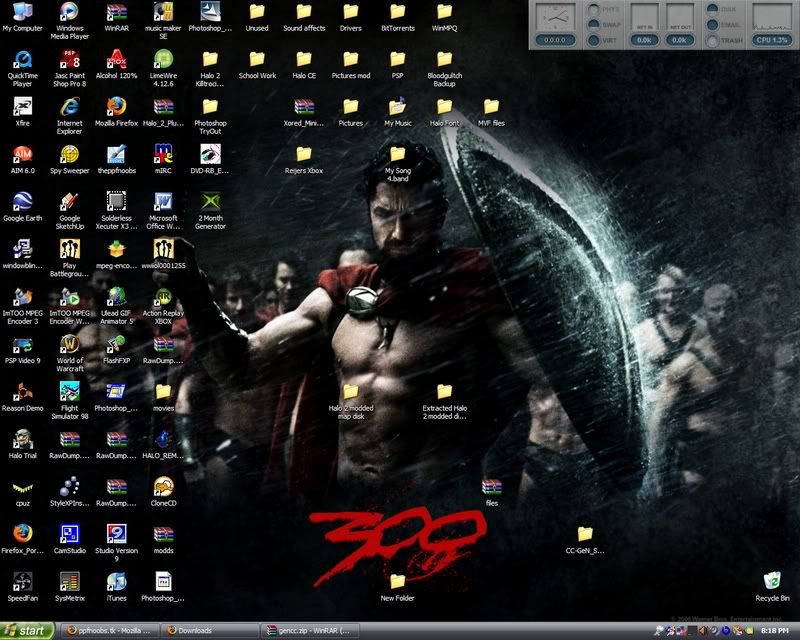
Task: Switch to the Downloads taskbar window
Action: (x=210, y=631)
